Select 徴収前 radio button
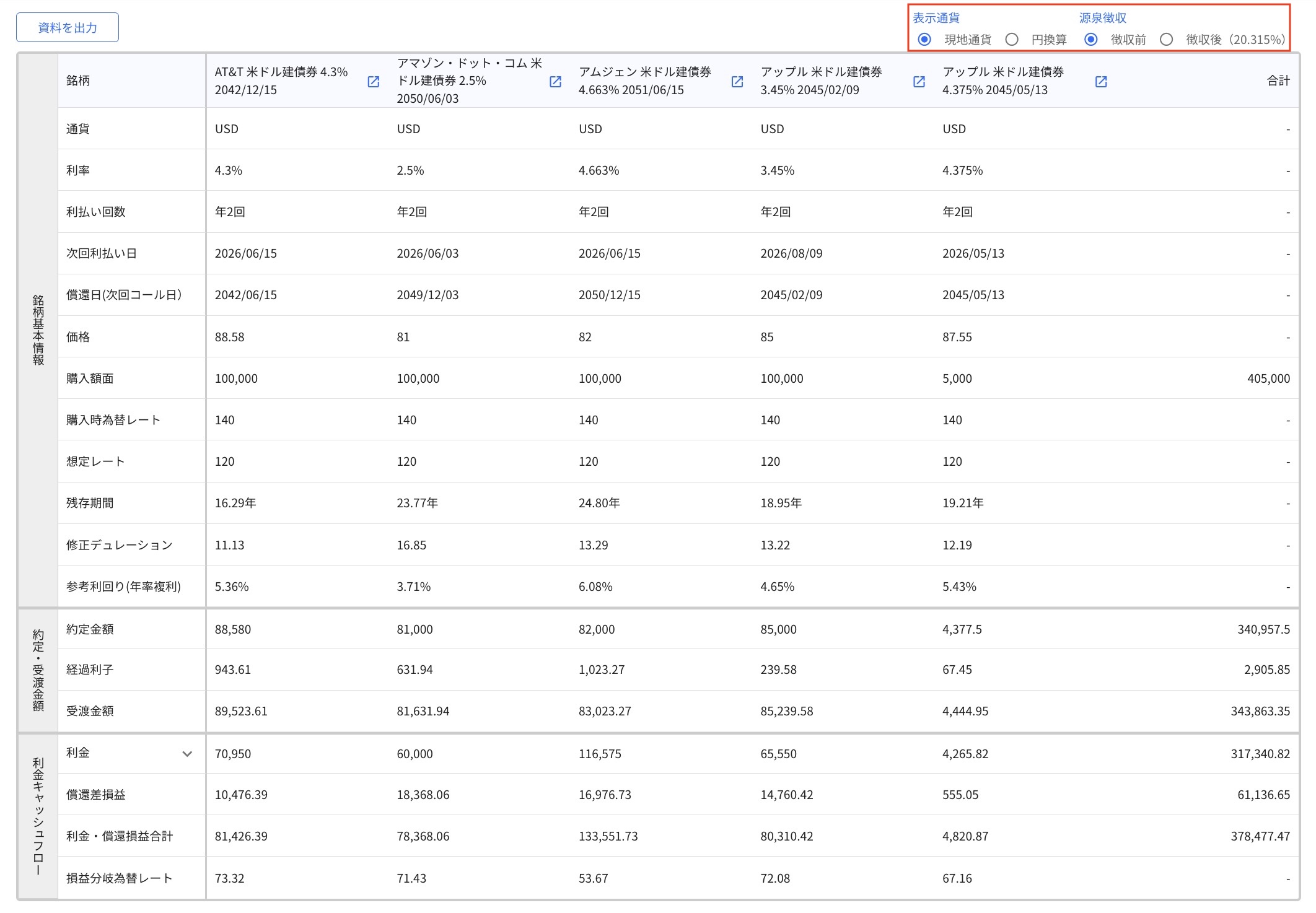The width and height of the screenshot is (1316, 913). (x=1090, y=39)
